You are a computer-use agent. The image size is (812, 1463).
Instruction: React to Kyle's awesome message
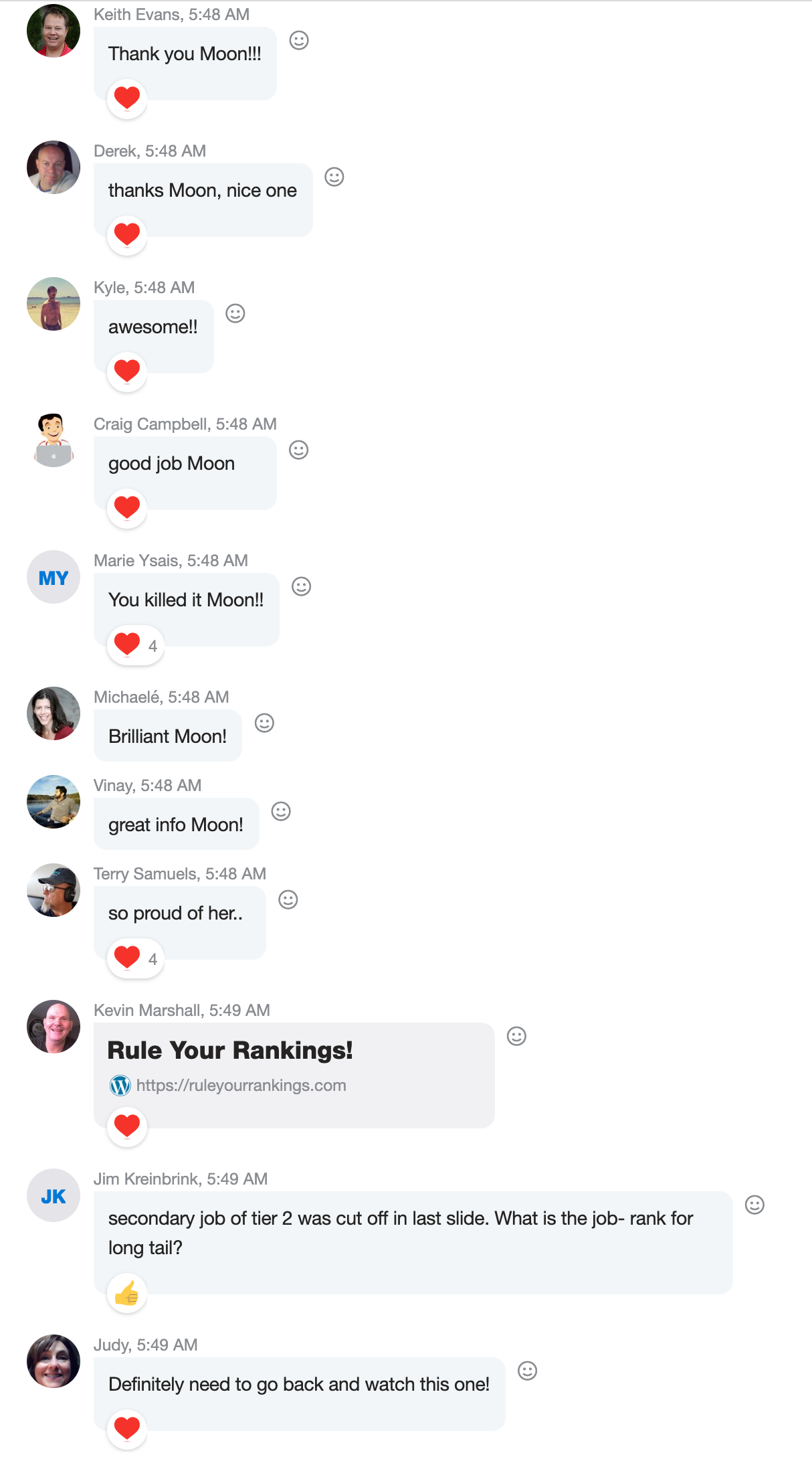(235, 314)
